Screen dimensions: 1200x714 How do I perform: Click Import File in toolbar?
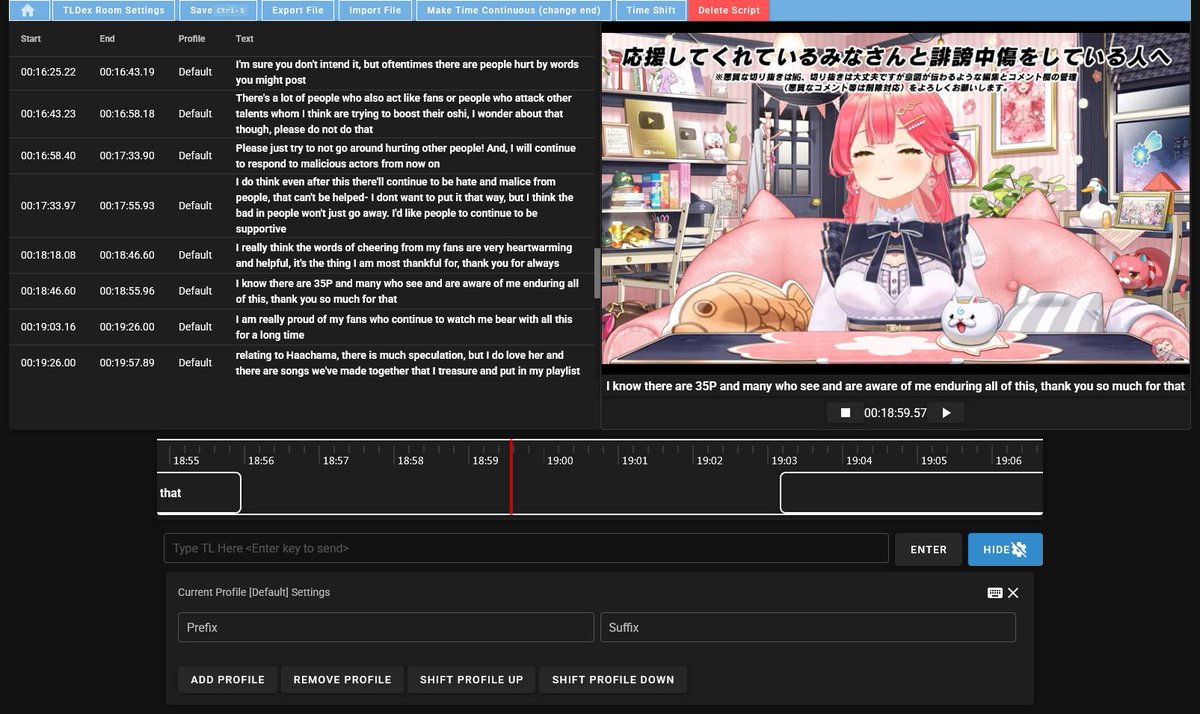click(x=375, y=10)
